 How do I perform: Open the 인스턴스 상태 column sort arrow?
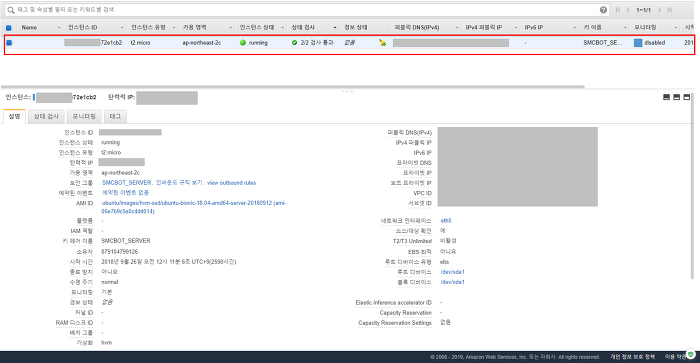(282, 28)
